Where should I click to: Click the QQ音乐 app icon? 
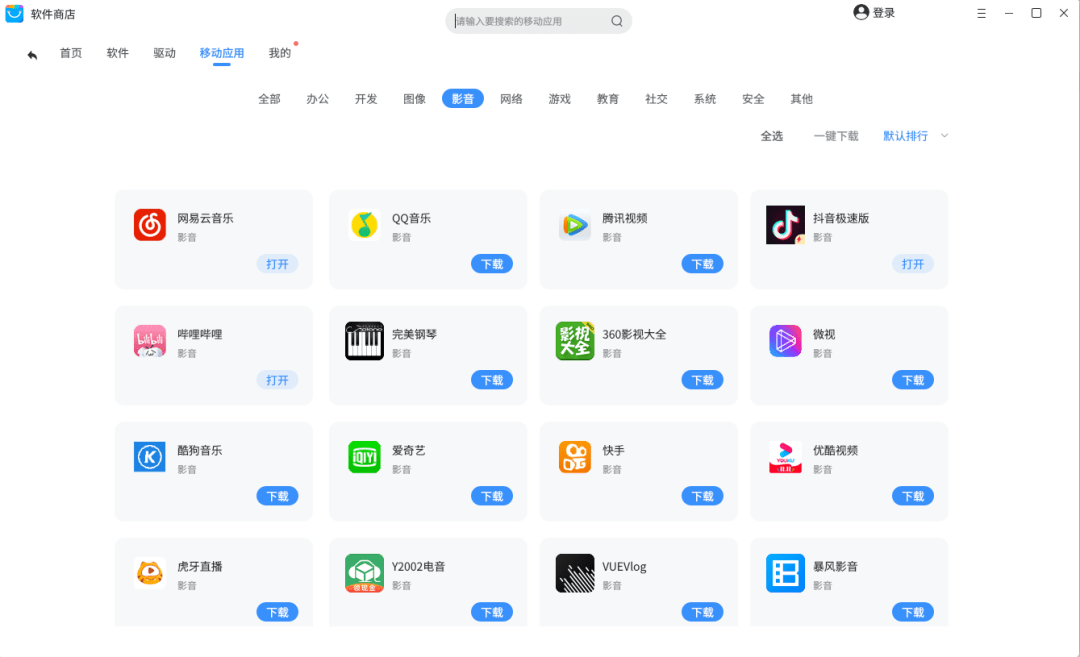364,225
